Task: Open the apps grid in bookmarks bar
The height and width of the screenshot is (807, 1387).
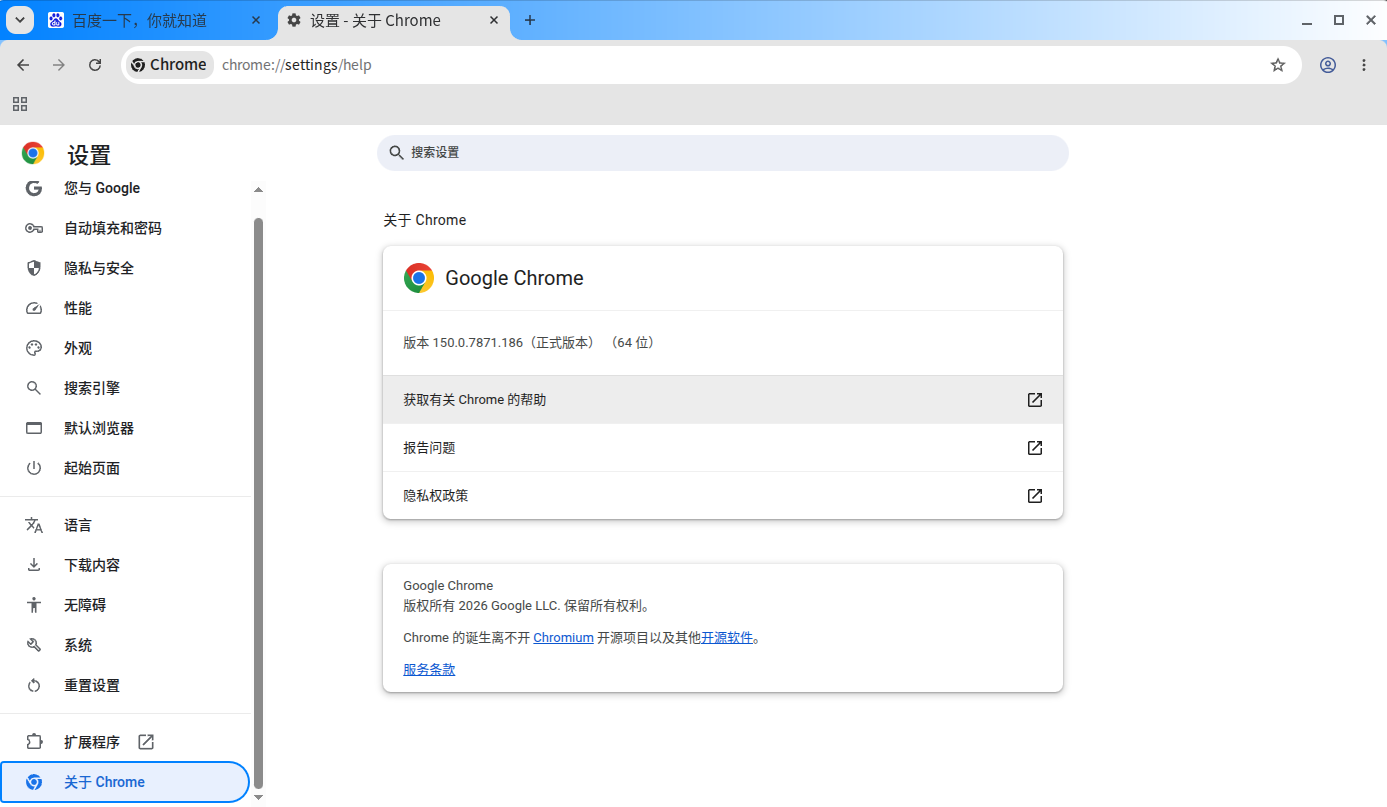Action: coord(20,104)
